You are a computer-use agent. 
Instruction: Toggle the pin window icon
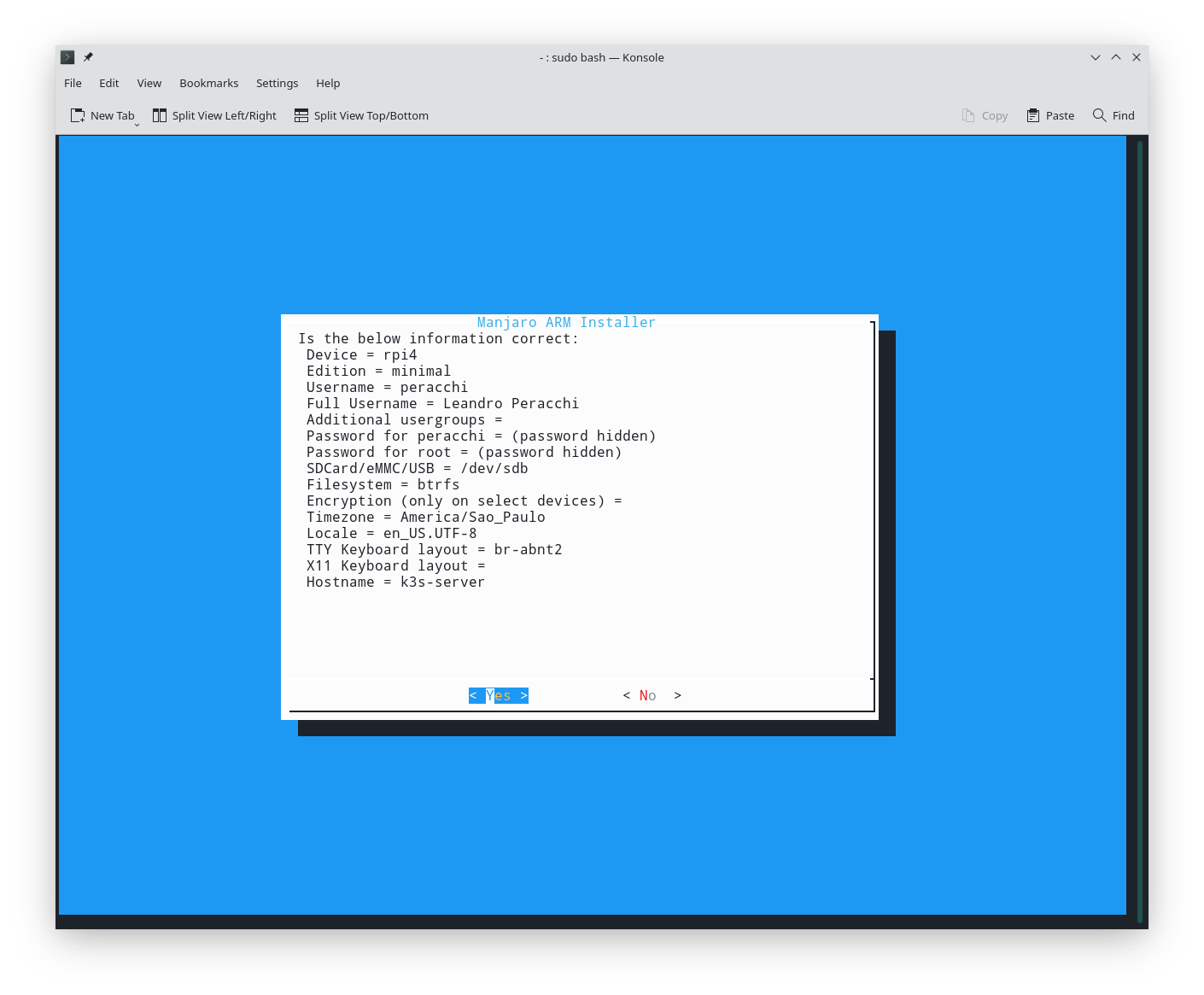coord(88,57)
